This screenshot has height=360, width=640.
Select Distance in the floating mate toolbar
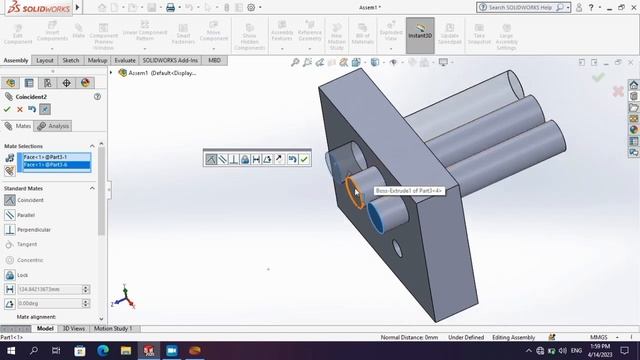tap(256, 159)
